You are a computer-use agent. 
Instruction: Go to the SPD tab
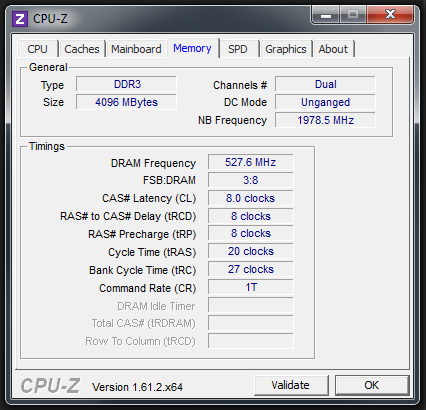pos(238,49)
